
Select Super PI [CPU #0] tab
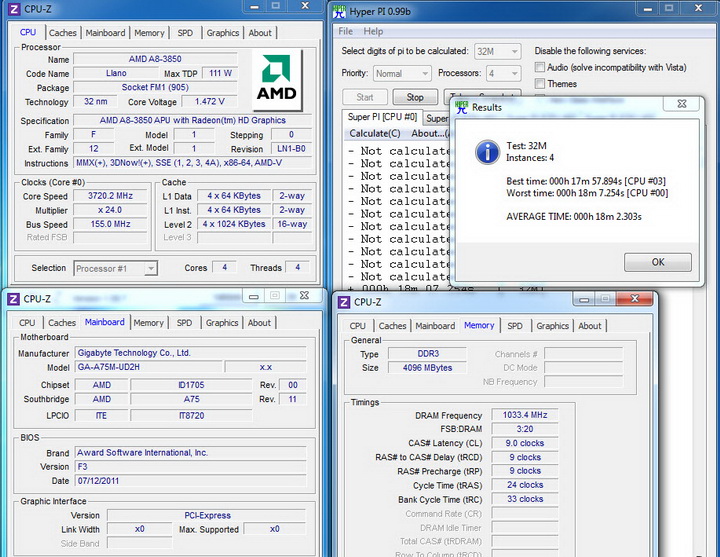coord(382,117)
